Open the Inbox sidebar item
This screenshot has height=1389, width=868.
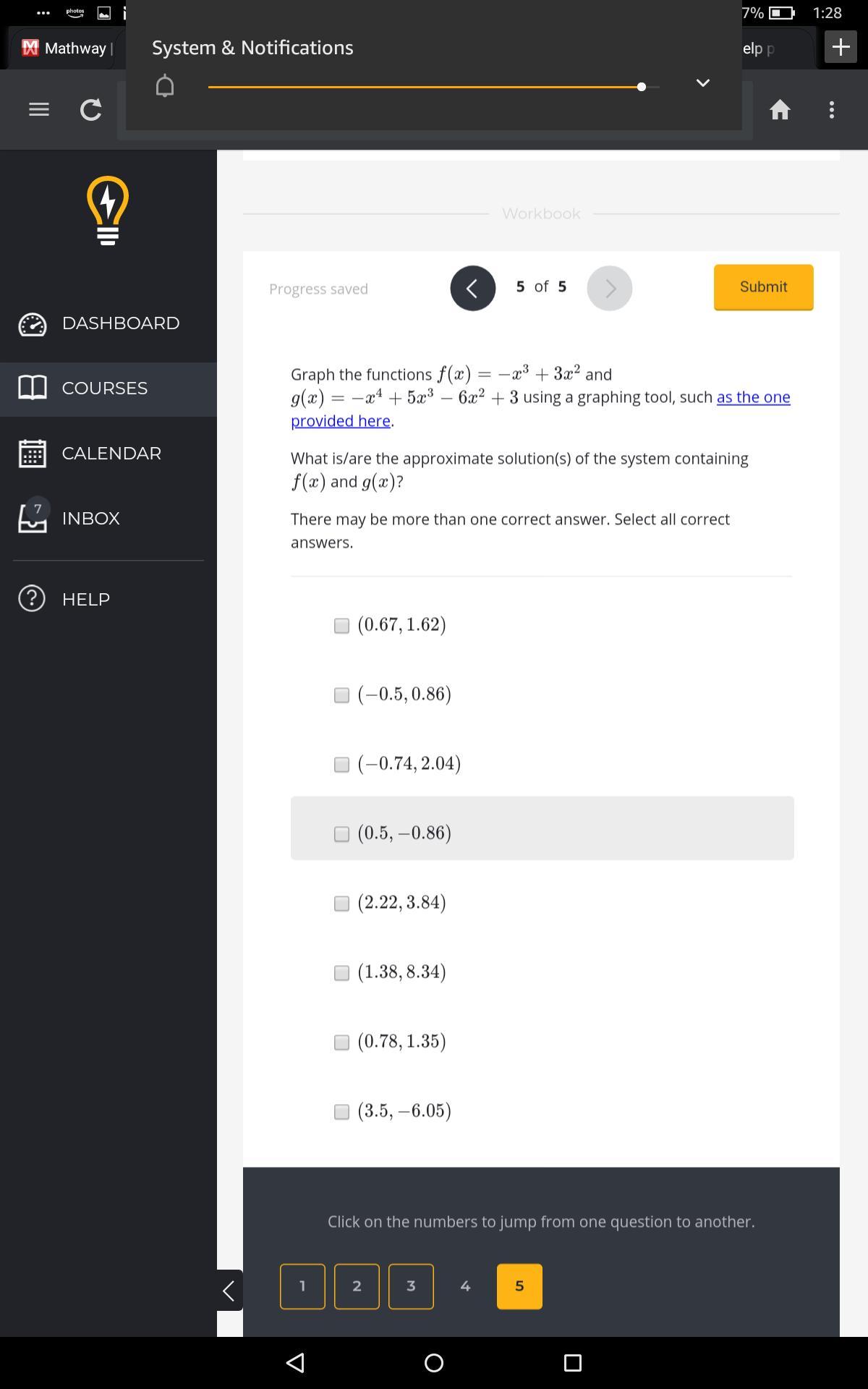point(90,519)
